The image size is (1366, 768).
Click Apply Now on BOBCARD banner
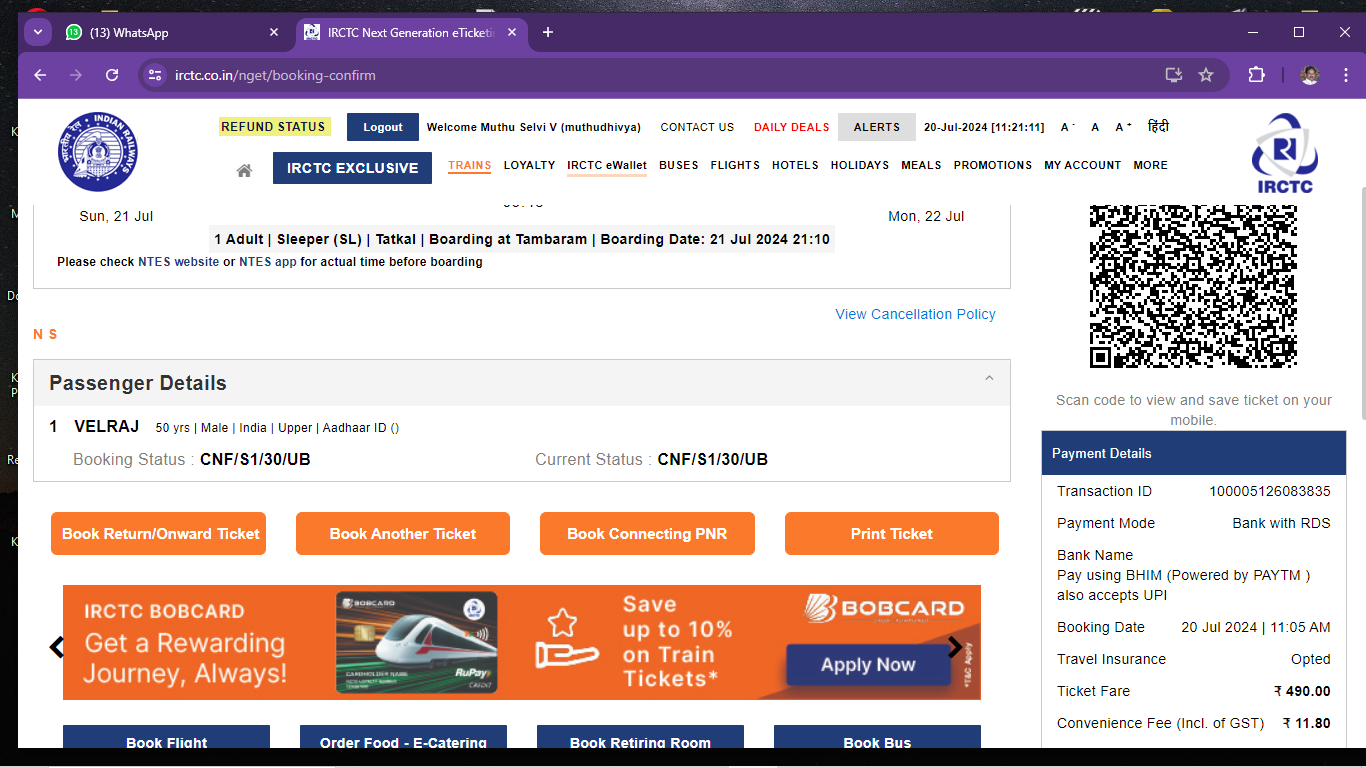click(x=868, y=665)
